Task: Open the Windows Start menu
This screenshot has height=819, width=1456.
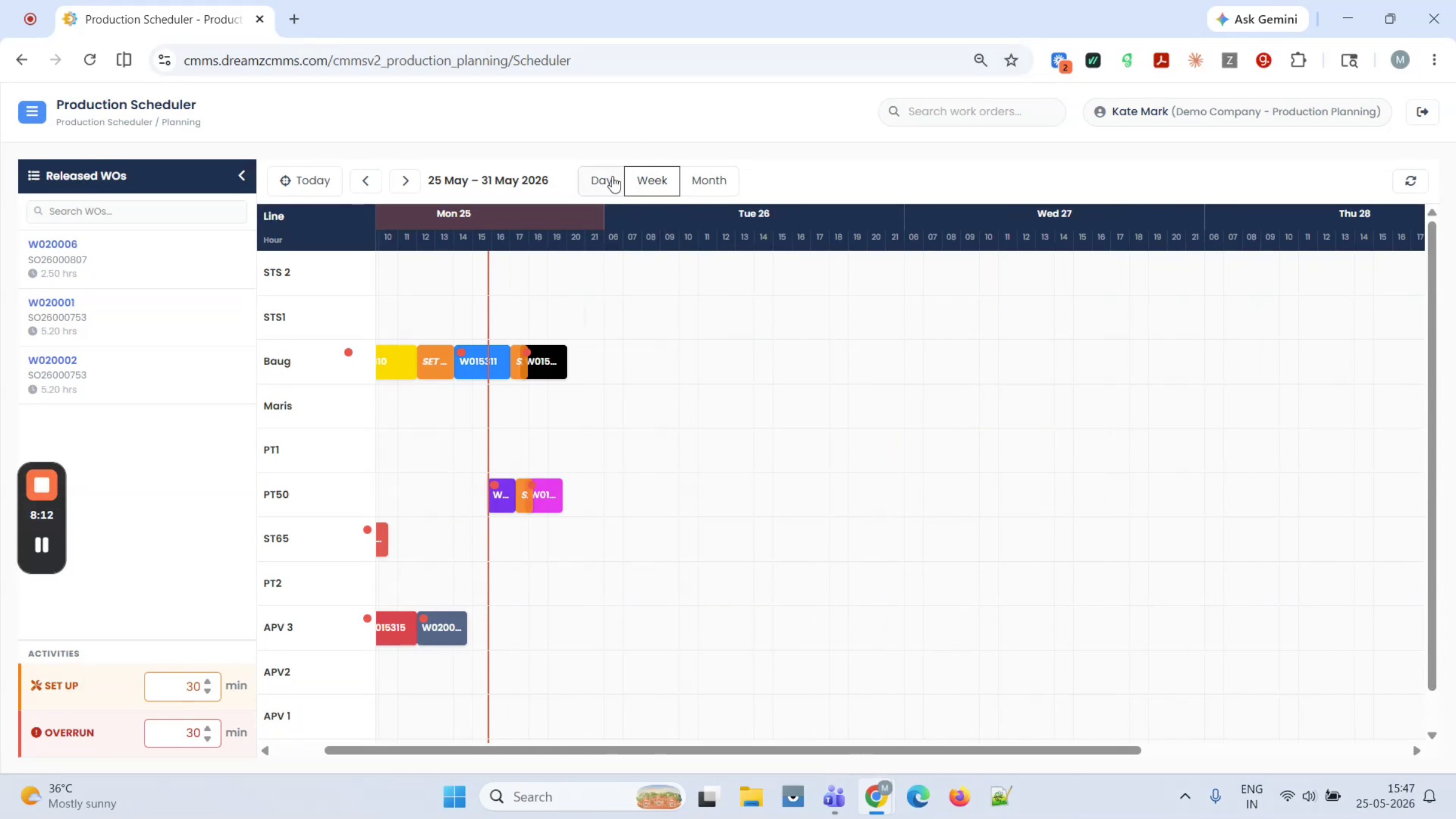Action: pos(454,797)
